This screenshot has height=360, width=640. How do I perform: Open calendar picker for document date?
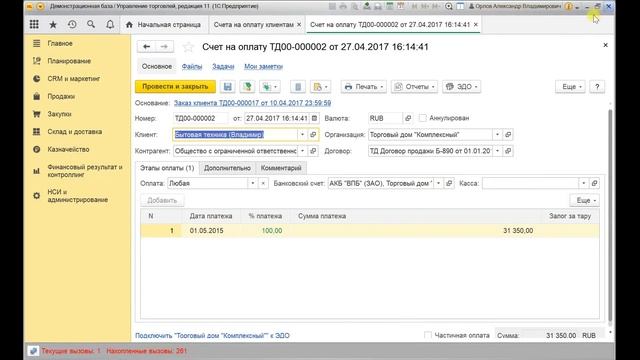(x=314, y=118)
